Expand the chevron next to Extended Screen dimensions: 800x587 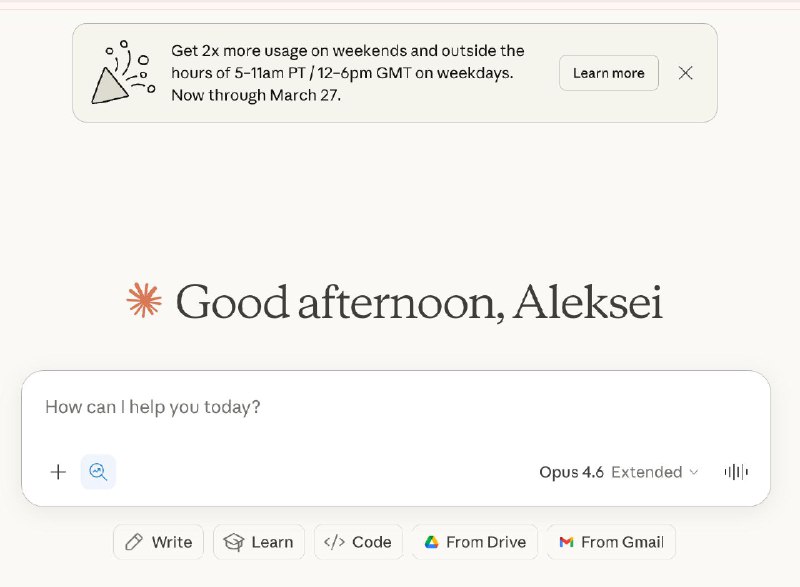(x=693, y=472)
